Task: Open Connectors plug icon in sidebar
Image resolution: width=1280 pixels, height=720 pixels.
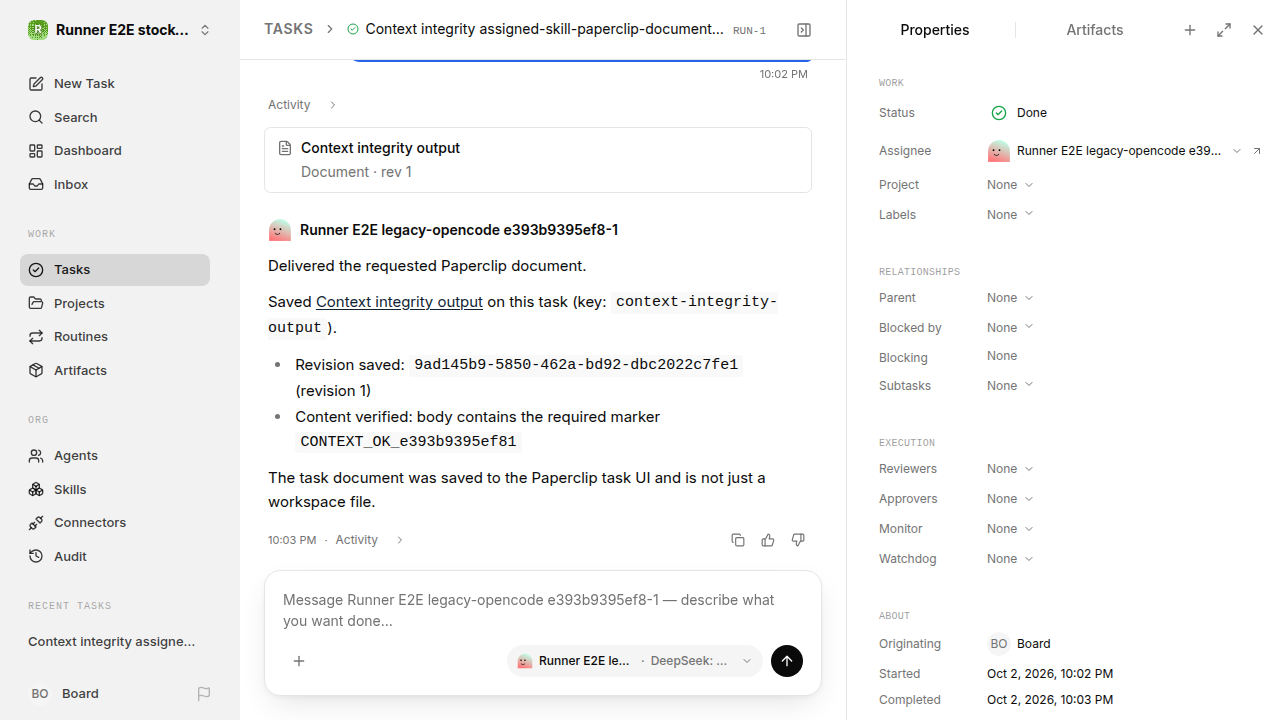Action: 36,523
